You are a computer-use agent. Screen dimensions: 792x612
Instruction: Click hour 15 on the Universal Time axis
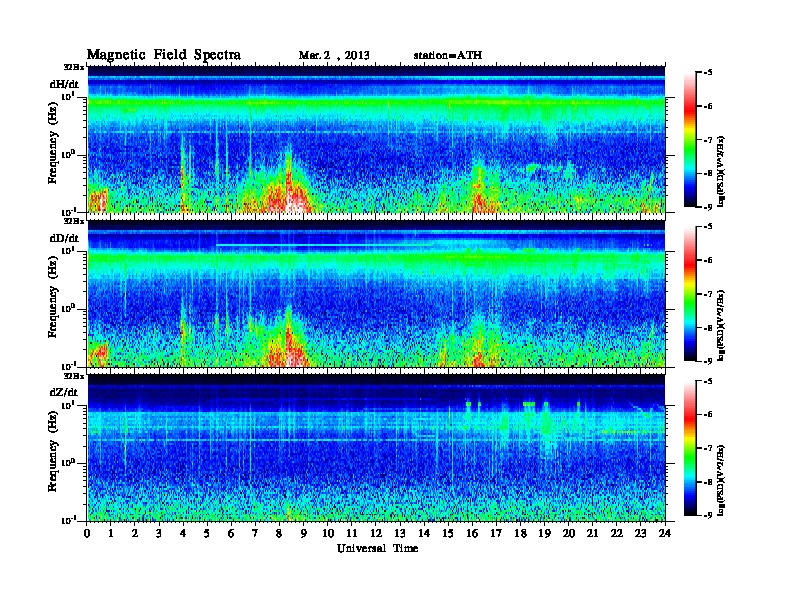(448, 533)
